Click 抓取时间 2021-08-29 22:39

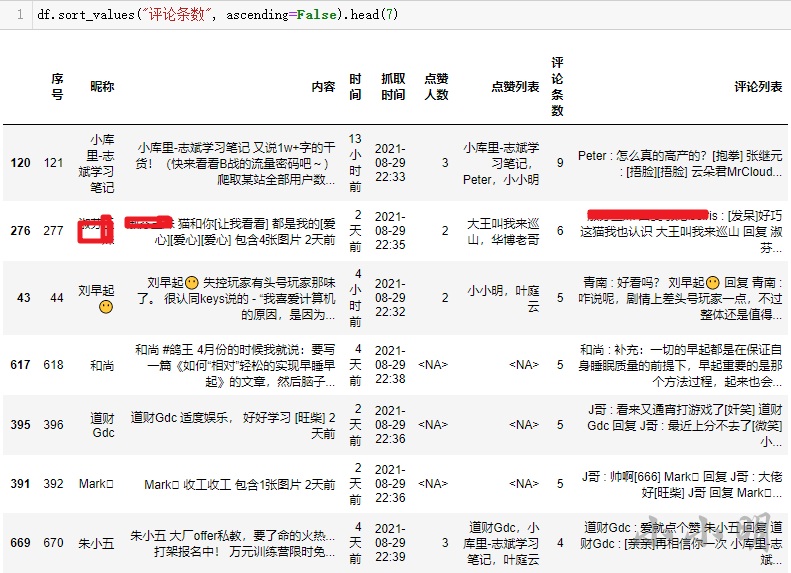tap(390, 543)
